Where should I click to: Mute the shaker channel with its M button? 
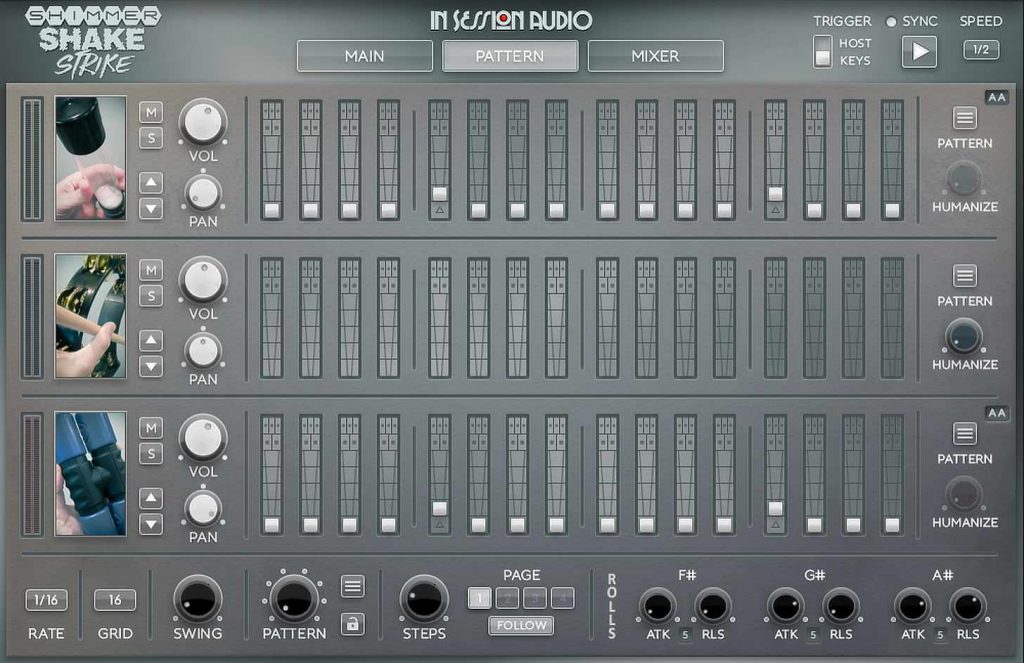point(151,111)
